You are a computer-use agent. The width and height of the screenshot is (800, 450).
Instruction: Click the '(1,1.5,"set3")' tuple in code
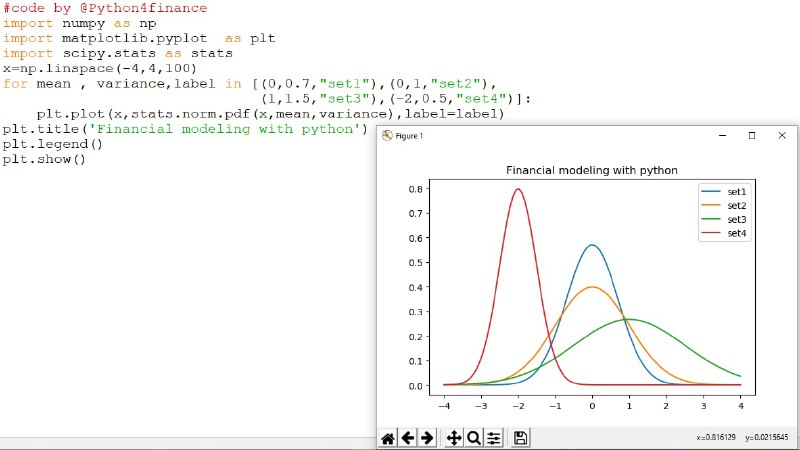click(x=319, y=98)
